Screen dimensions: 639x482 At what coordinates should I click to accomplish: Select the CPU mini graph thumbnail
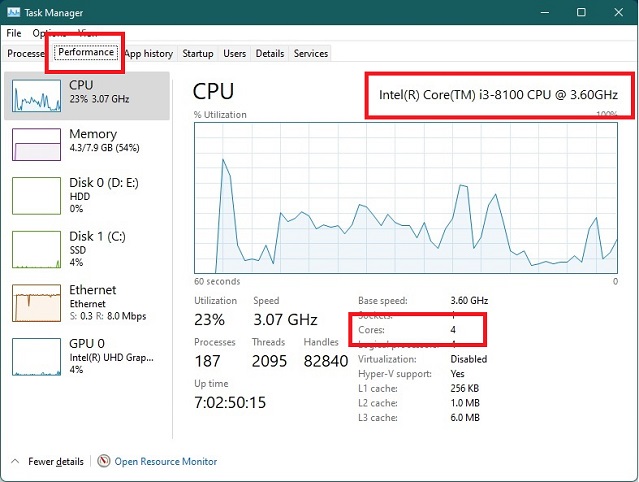[x=36, y=96]
